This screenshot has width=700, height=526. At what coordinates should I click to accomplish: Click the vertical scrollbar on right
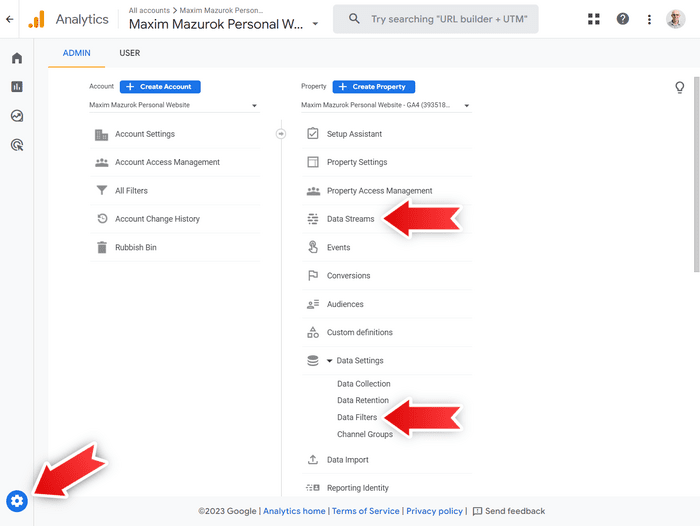click(696, 174)
